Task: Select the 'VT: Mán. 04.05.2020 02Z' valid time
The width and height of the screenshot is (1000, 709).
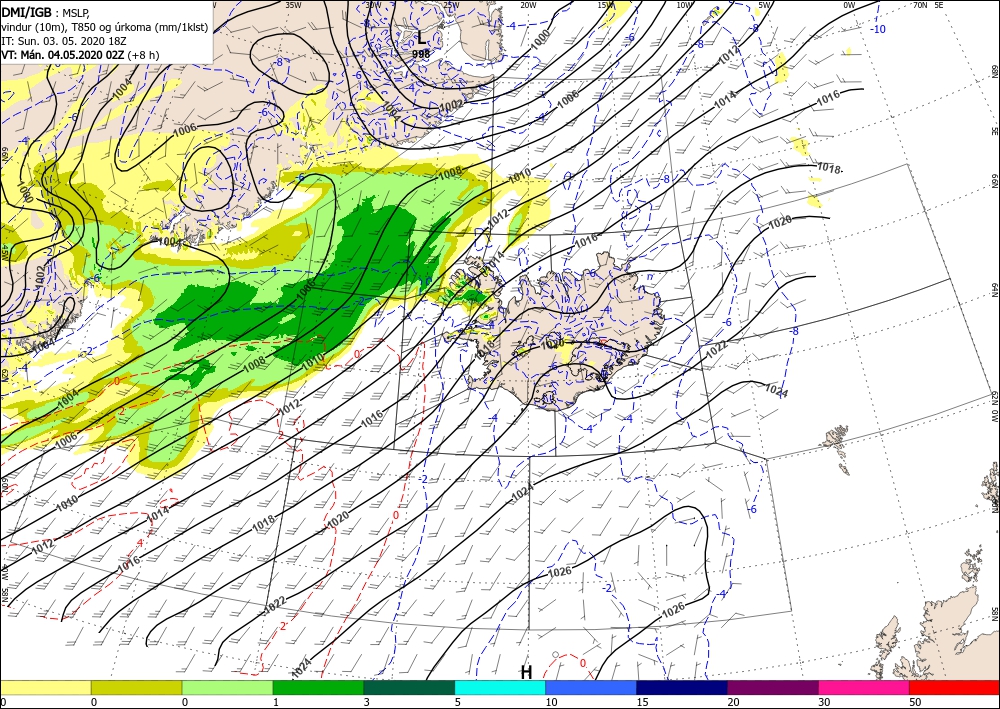Action: click(62, 55)
